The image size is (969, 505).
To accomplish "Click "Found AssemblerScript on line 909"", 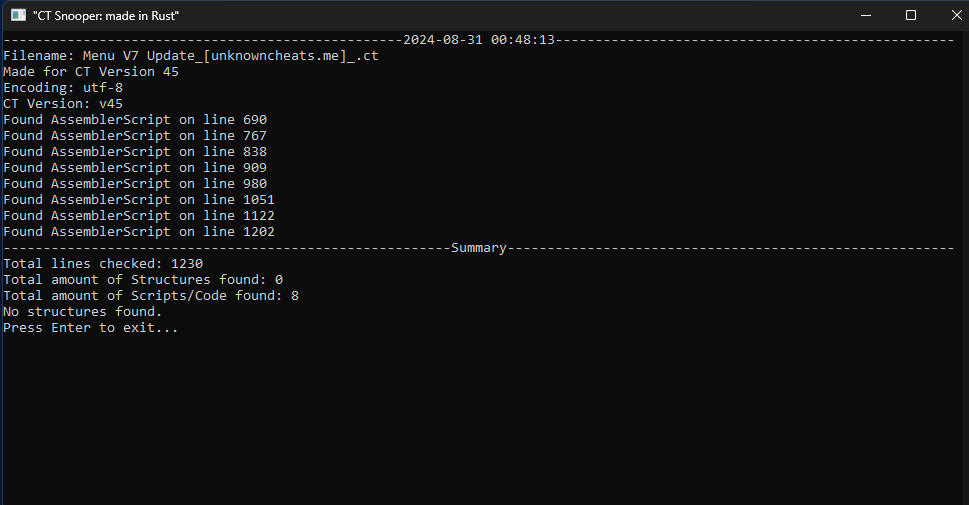I will [x=135, y=168].
